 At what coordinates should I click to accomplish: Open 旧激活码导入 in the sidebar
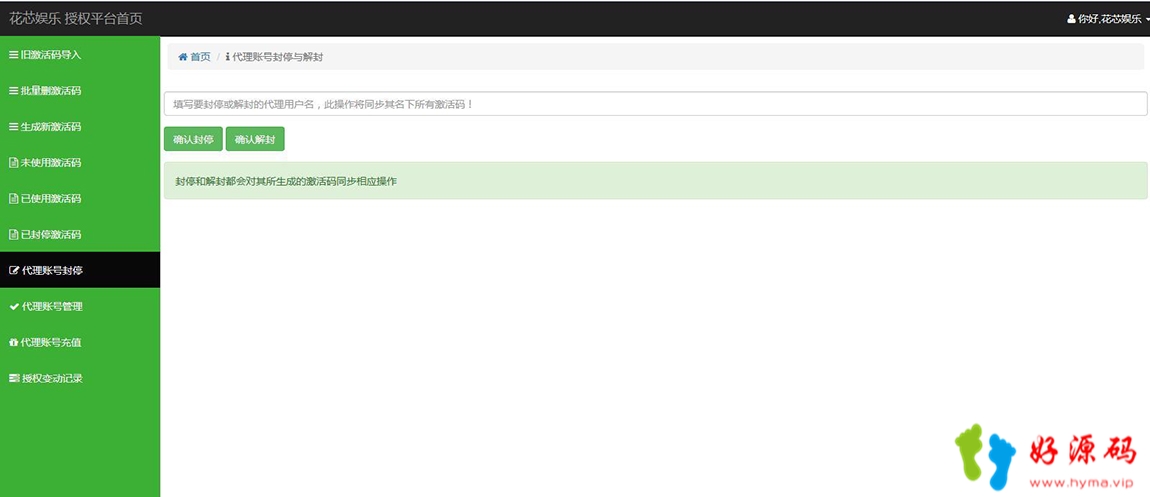tap(80, 55)
